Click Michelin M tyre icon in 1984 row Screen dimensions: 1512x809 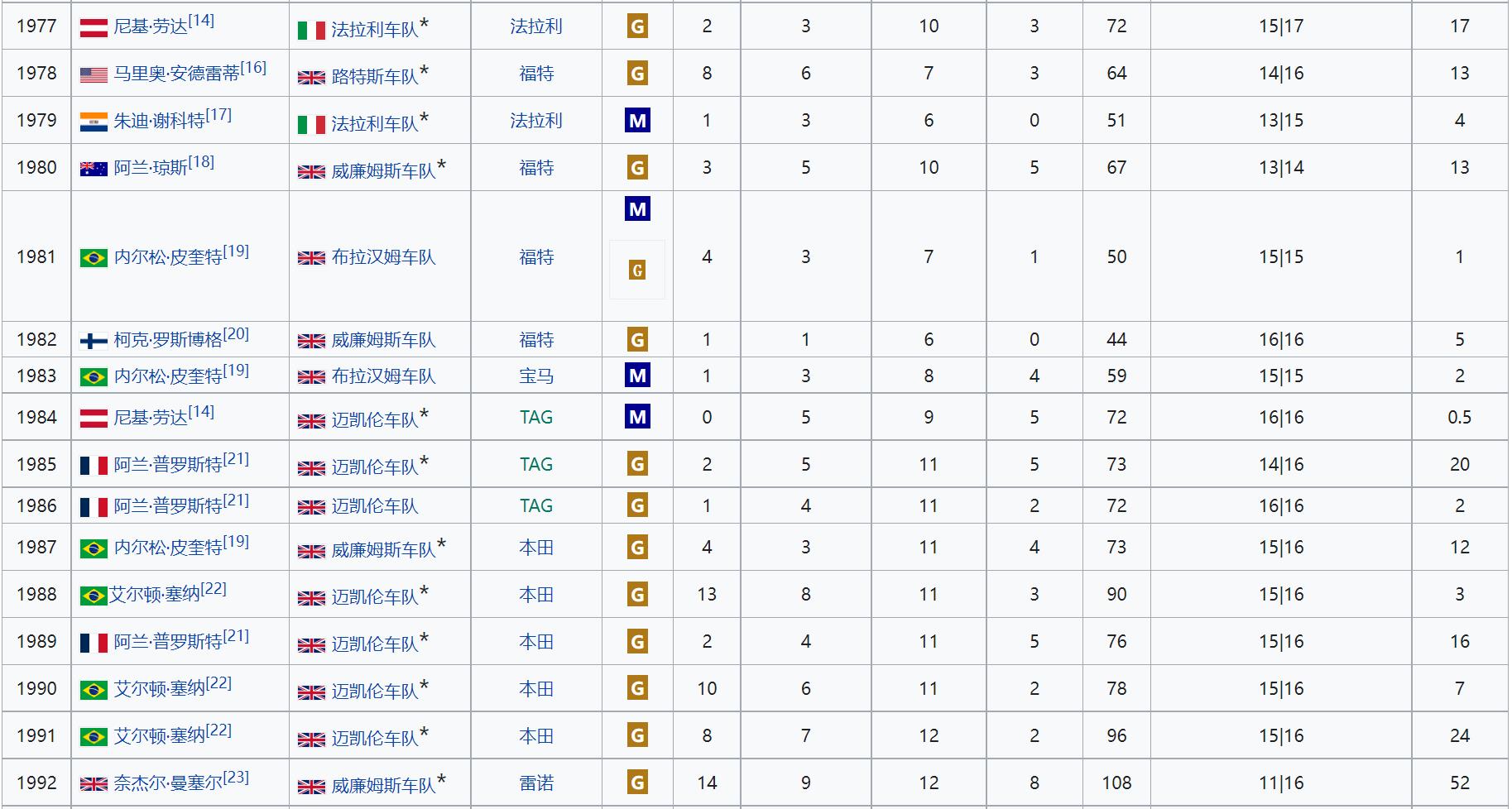coord(637,417)
